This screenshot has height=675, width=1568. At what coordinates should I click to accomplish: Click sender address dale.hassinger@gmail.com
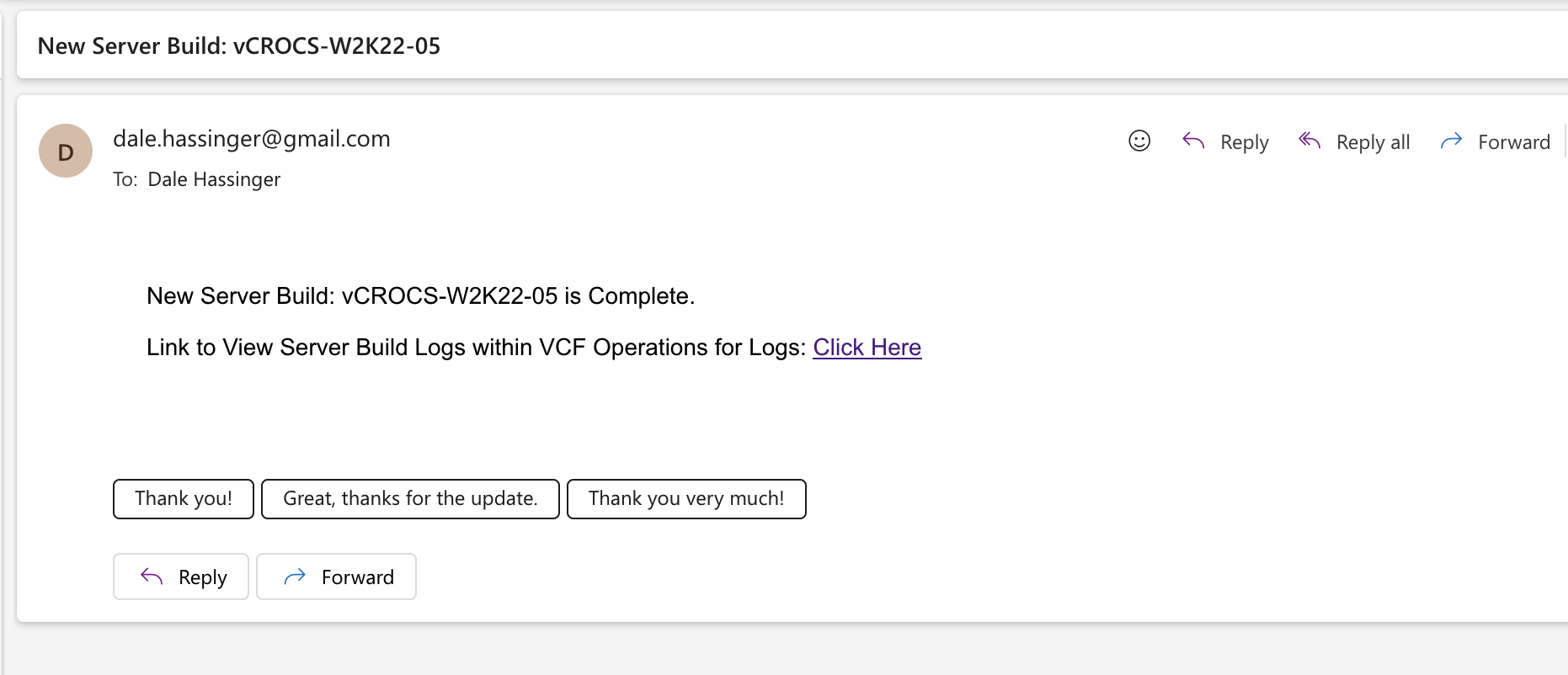click(252, 139)
